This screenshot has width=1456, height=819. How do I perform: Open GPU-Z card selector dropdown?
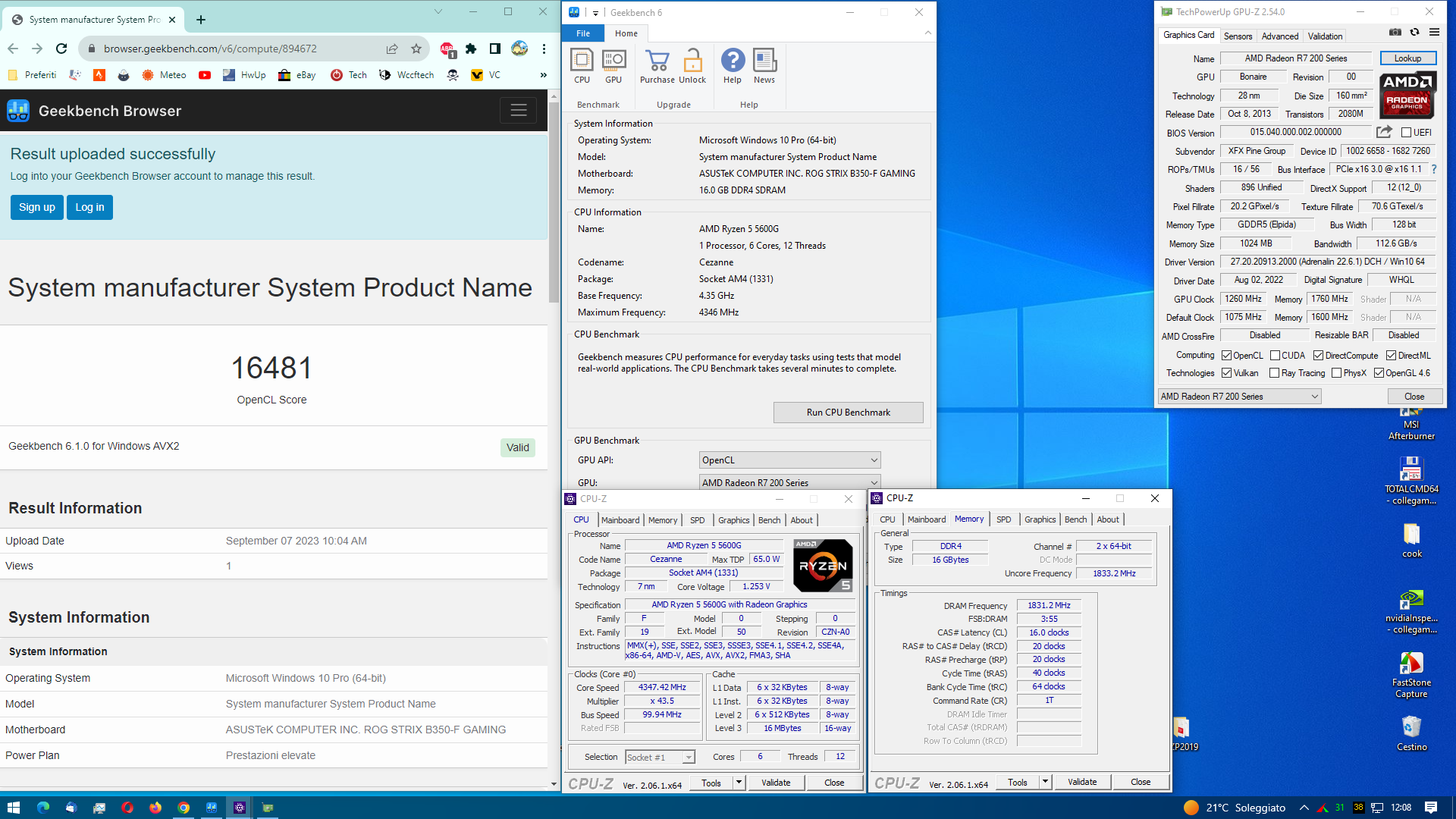pyautogui.click(x=1239, y=397)
